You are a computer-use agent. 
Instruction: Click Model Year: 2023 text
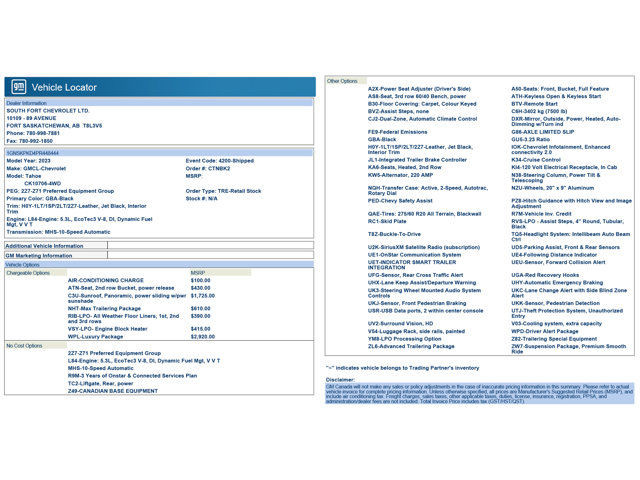29,161
